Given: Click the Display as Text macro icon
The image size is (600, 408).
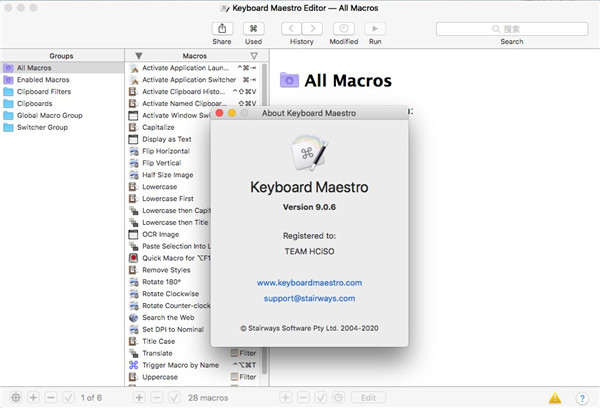Looking at the screenshot, I should pos(133,139).
